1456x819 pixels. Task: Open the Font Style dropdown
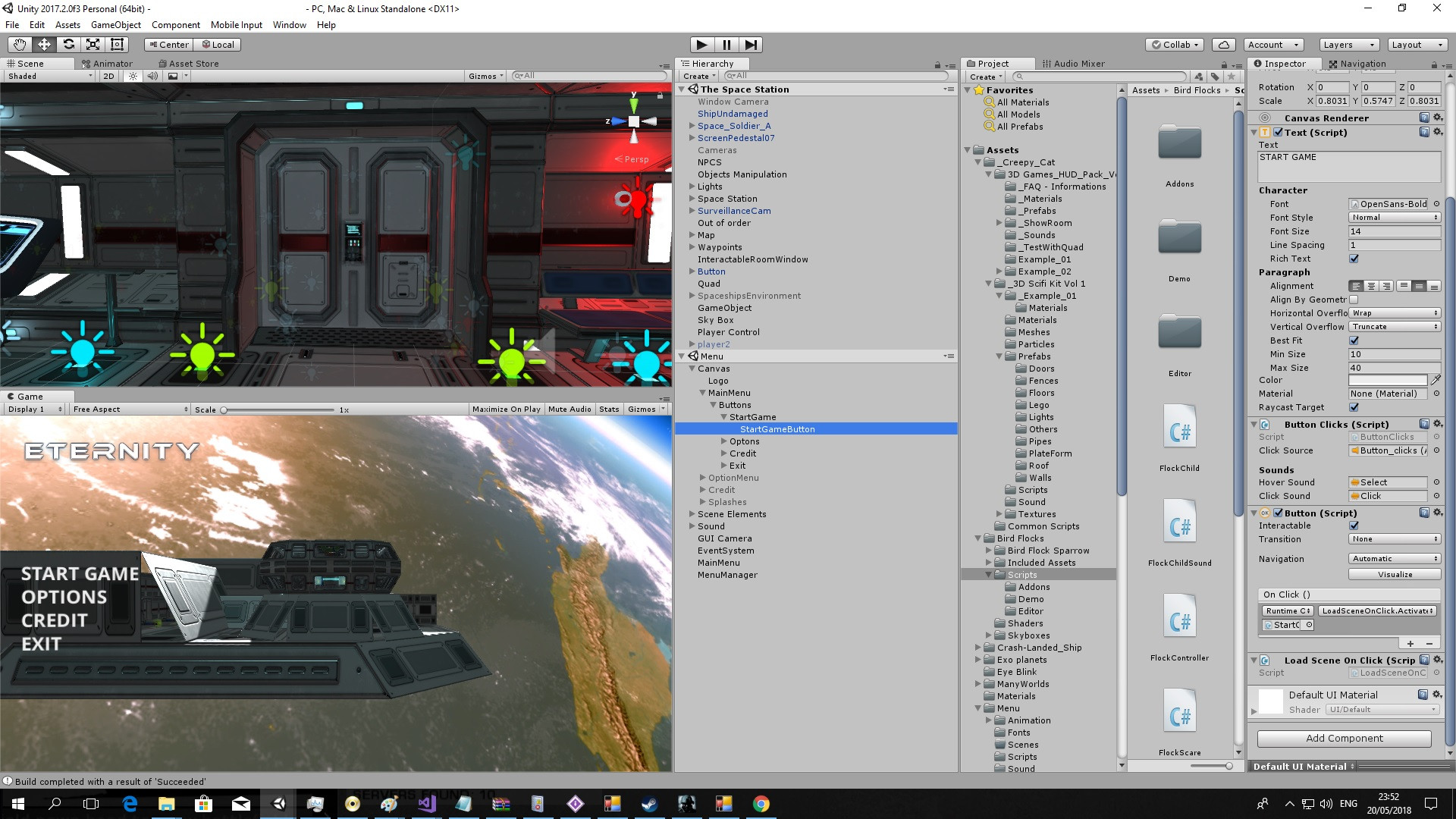[1394, 218]
